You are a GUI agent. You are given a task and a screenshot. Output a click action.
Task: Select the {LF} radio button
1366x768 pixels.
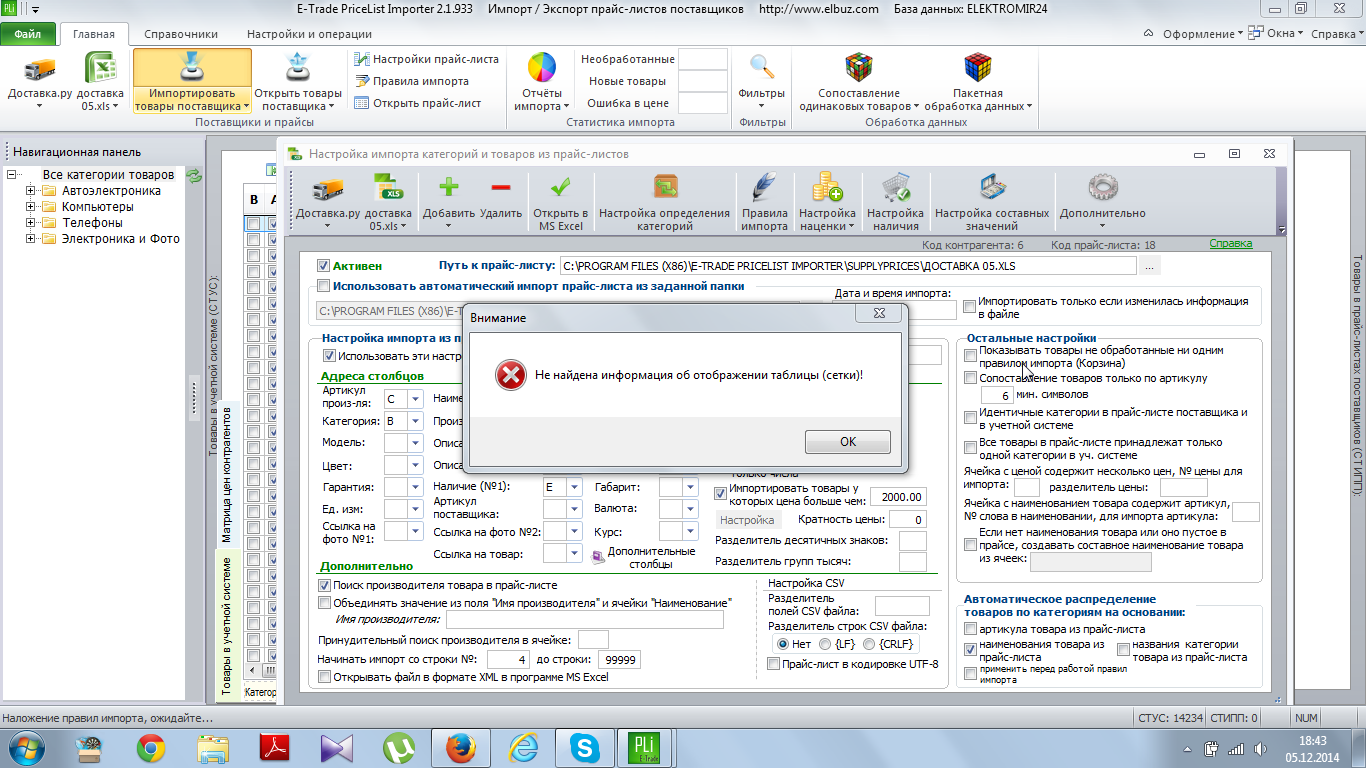[x=825, y=644]
